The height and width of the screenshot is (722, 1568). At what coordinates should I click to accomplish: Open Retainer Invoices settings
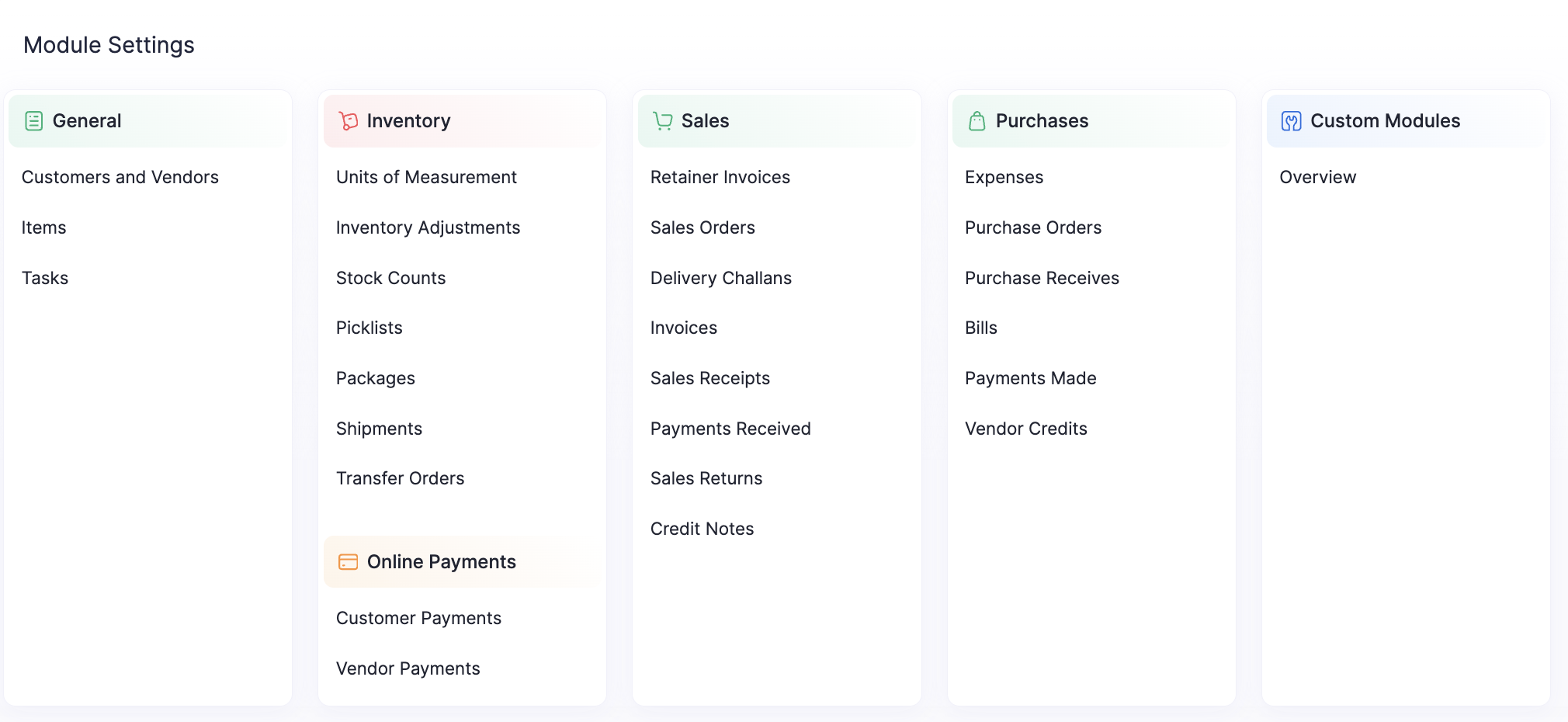click(720, 177)
